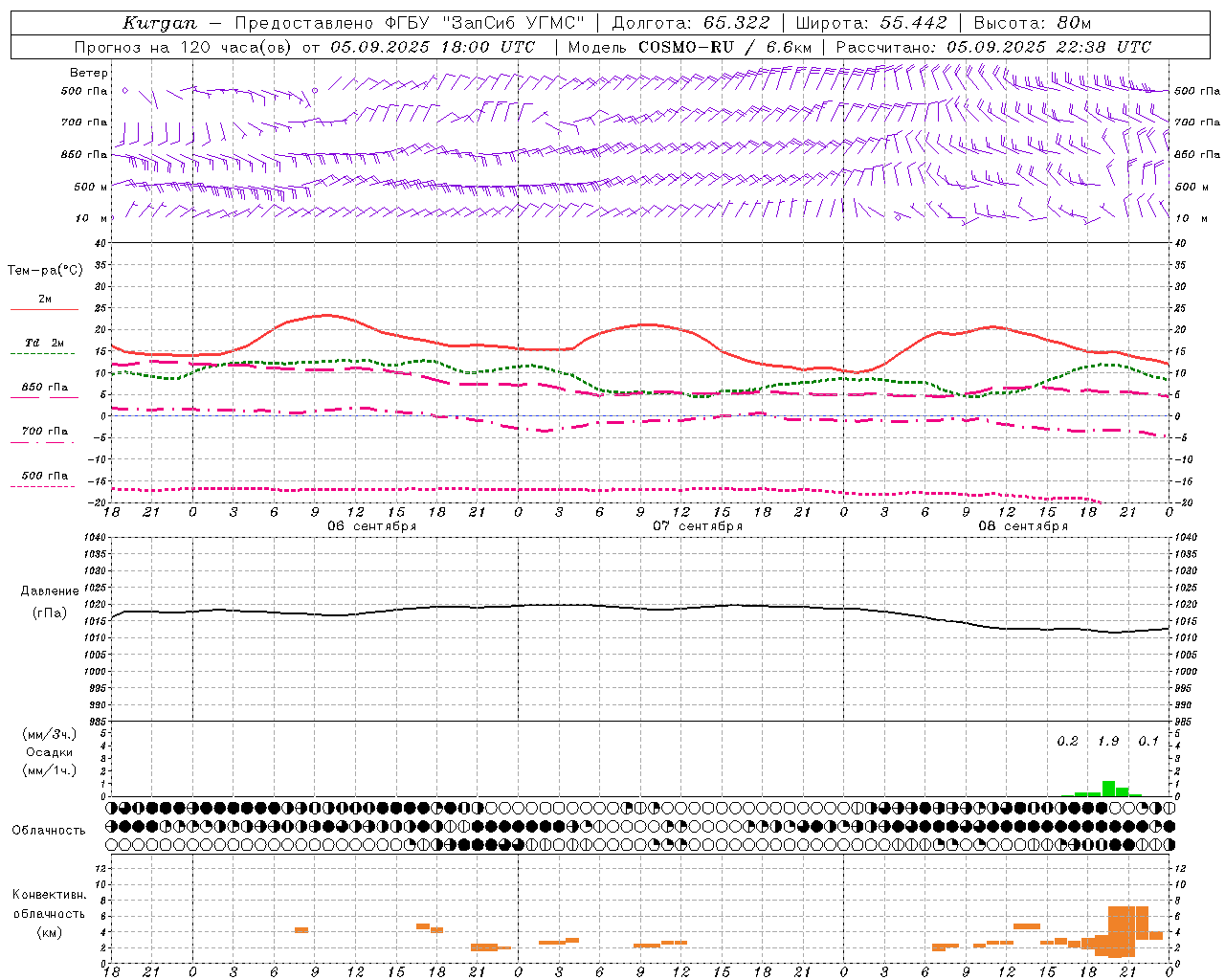This screenshot has height=980, width=1225.
Task: Click the precipitation total "1.9"
Action: 1108,742
